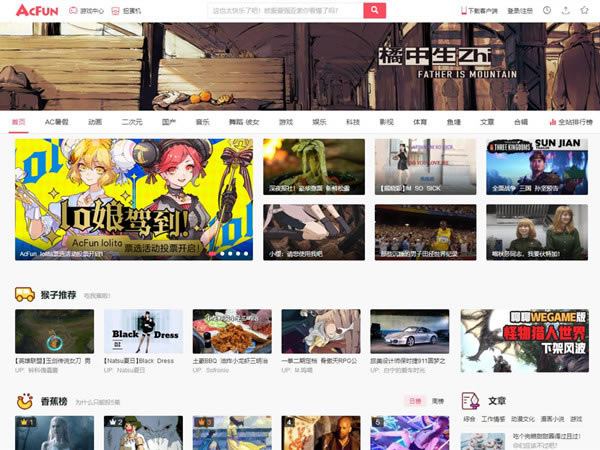Screen dimensions: 600x450
Task: Open the anime video under food thumbnail
Action: [314, 232]
